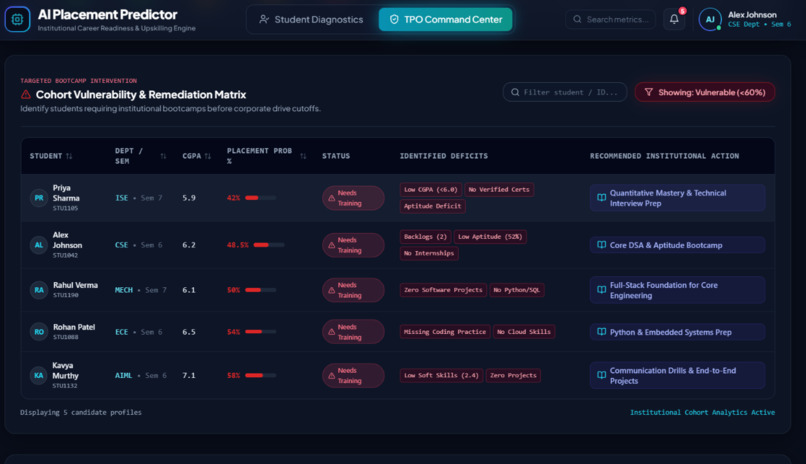Open the notifications bell icon
806x464 pixels.
pyautogui.click(x=674, y=20)
